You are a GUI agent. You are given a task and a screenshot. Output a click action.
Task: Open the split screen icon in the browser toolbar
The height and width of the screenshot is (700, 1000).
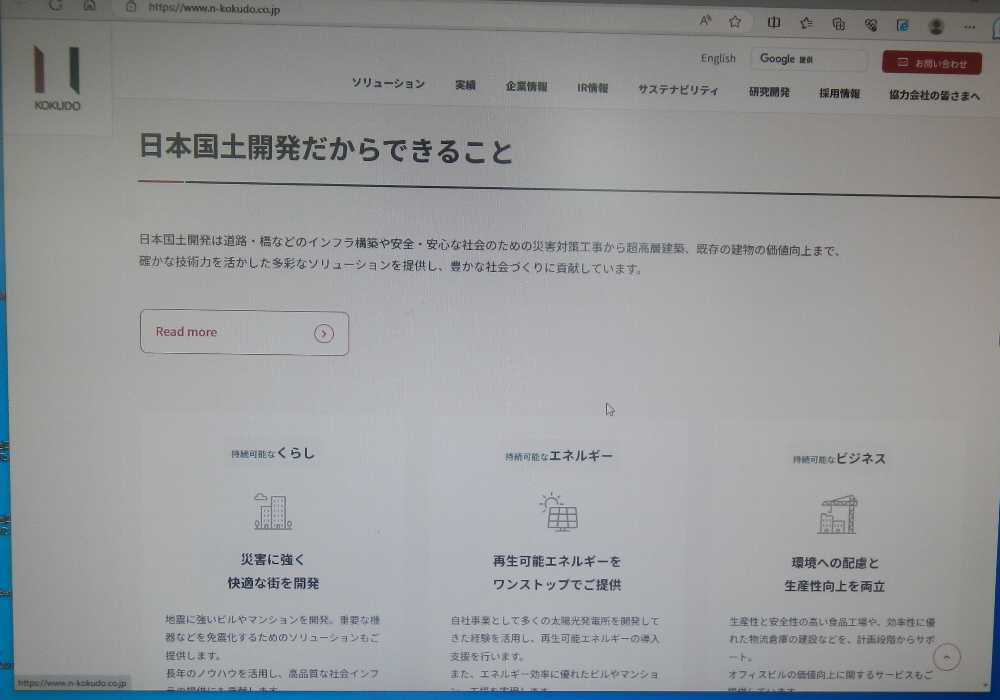pos(774,23)
